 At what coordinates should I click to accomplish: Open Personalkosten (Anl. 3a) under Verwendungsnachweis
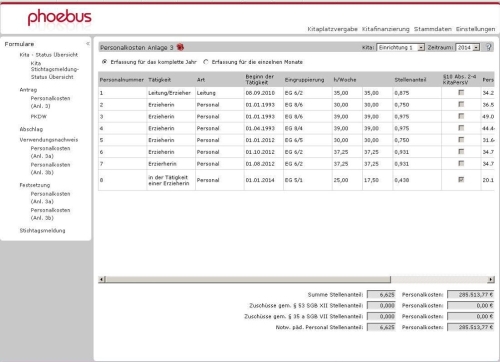[x=50, y=152]
